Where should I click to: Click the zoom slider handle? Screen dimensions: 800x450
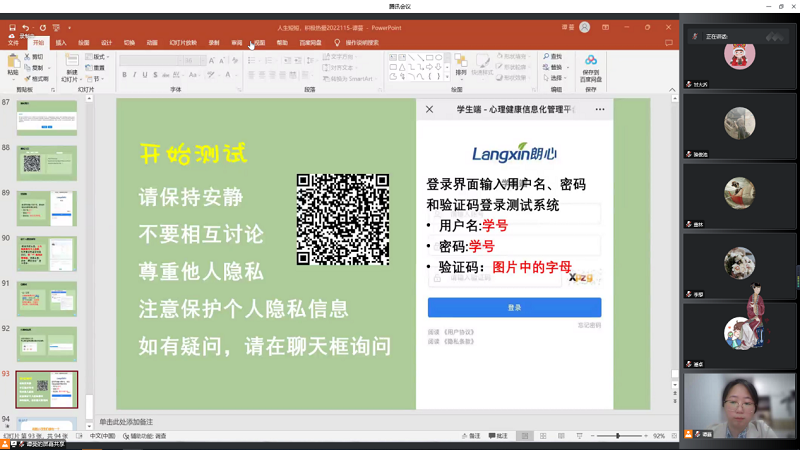618,436
